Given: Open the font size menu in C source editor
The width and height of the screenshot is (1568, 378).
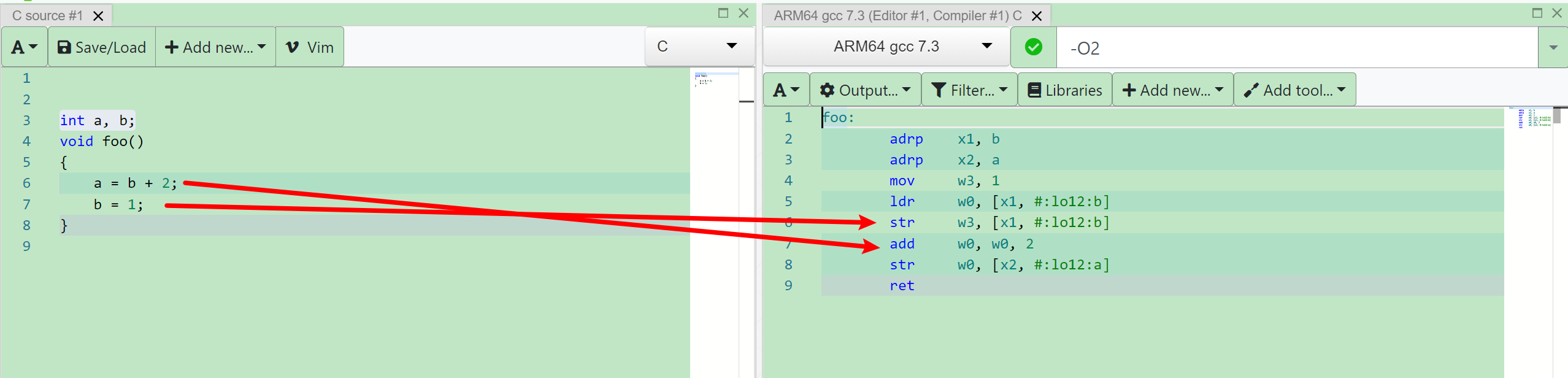Looking at the screenshot, I should (x=25, y=47).
